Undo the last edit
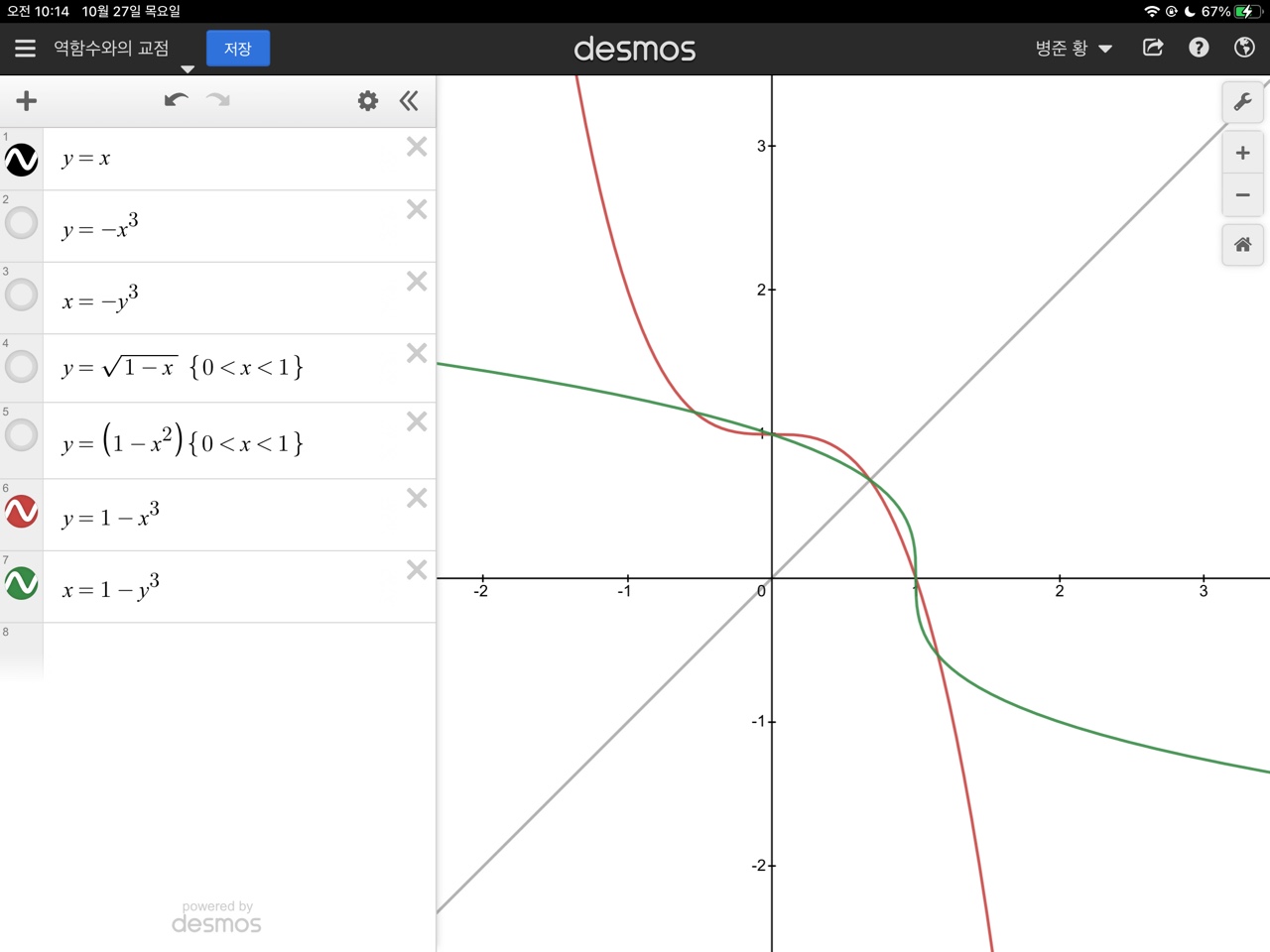Screen dimensions: 1270x952 (176, 100)
